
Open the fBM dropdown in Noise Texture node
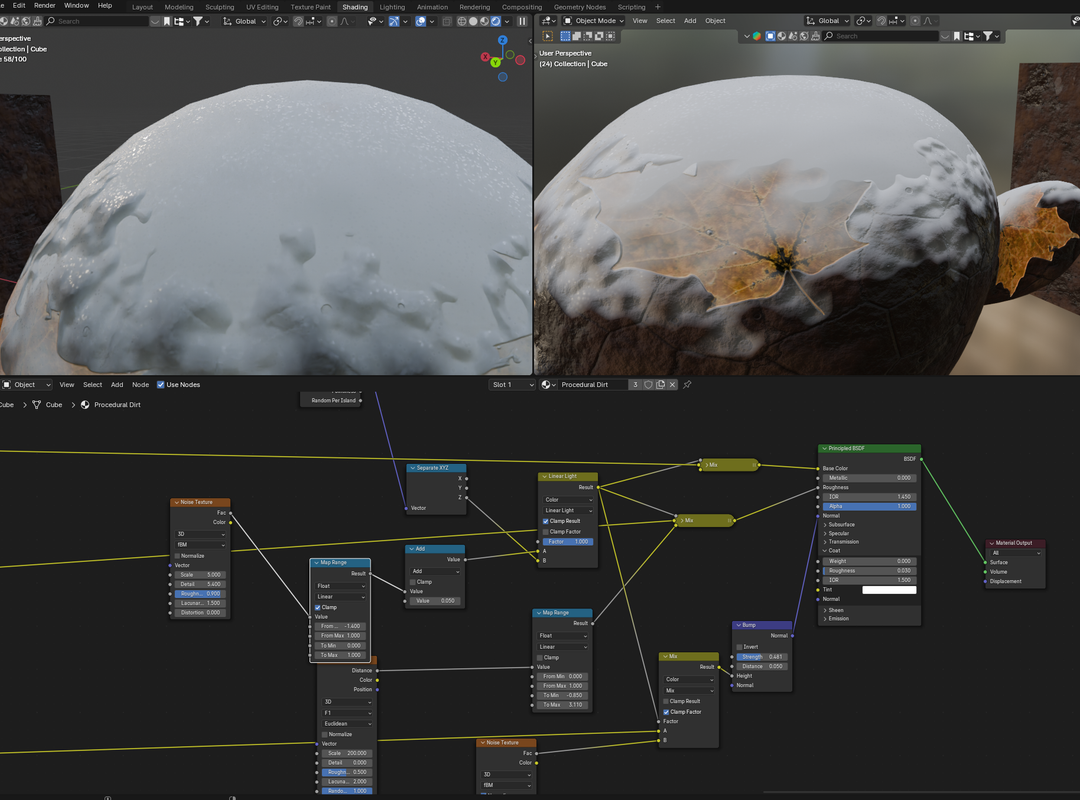tap(201, 544)
